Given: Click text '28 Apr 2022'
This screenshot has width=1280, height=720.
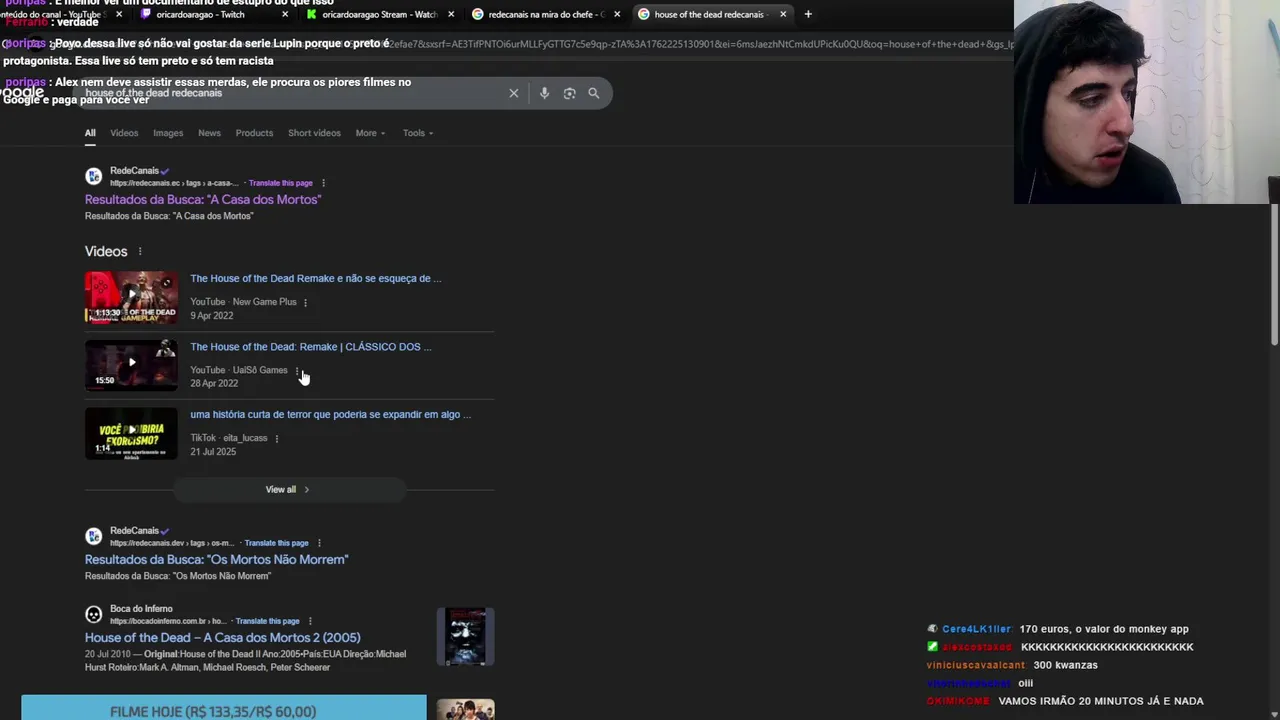Looking at the screenshot, I should 214,384.
